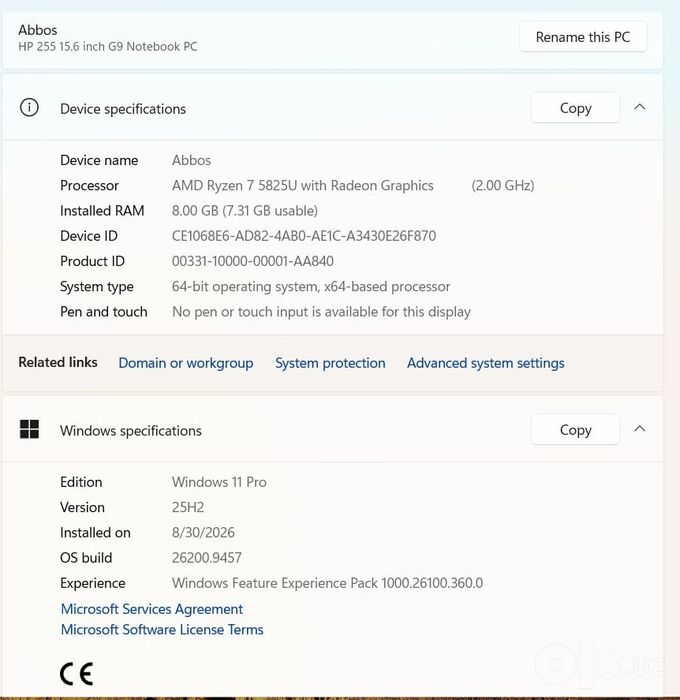
Task: Click the OS build value 26200.9457
Action: point(207,558)
